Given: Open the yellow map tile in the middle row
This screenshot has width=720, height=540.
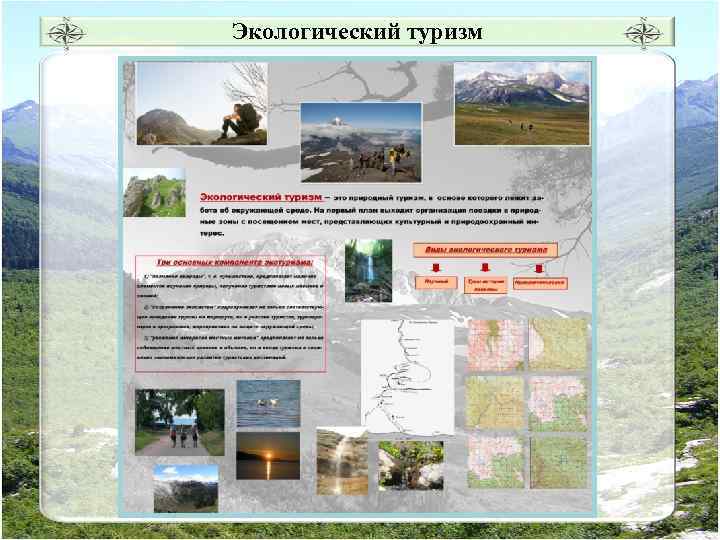Looking at the screenshot, I should point(495,402).
